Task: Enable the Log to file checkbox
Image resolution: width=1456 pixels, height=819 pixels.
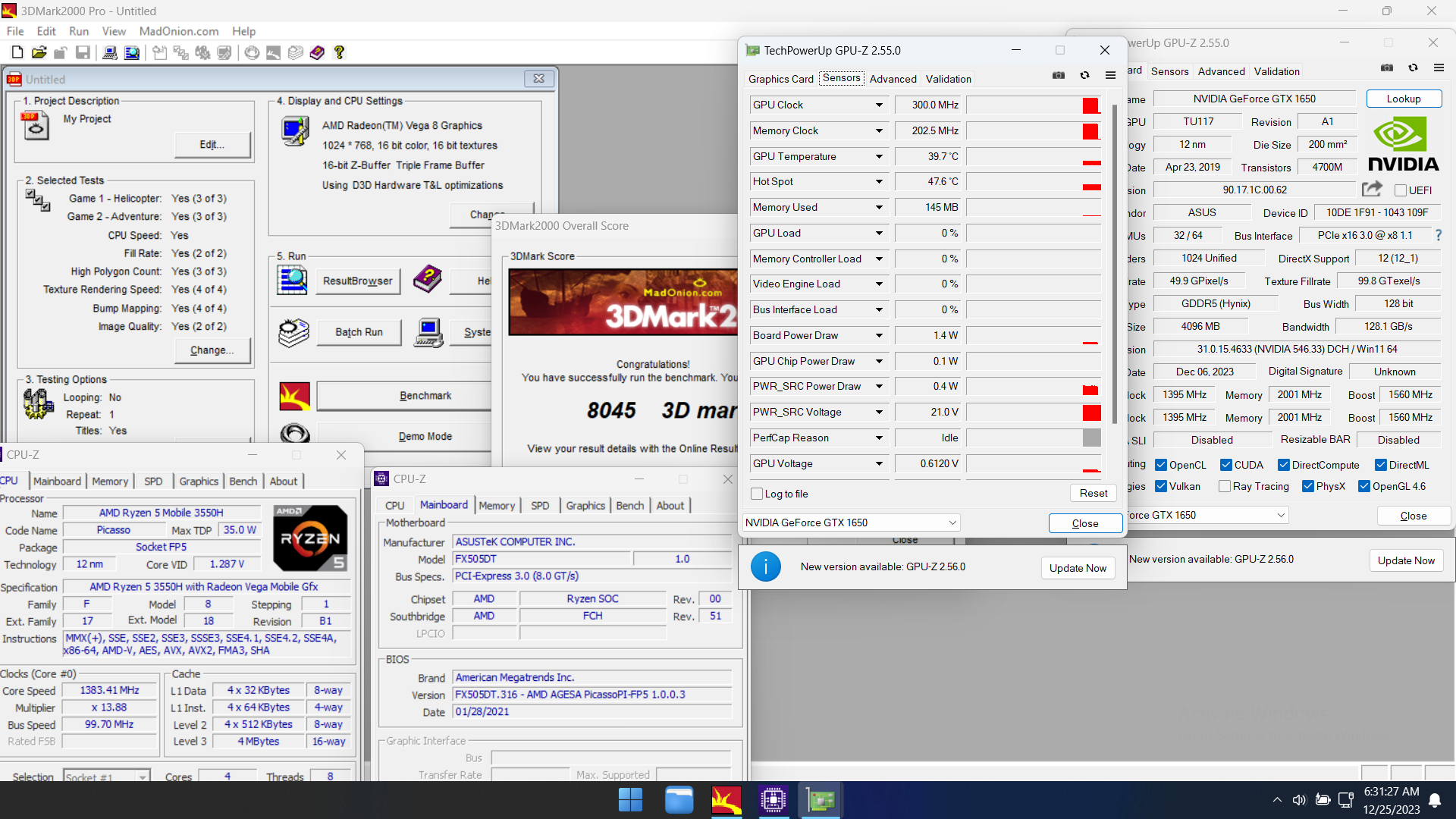Action: coord(757,494)
